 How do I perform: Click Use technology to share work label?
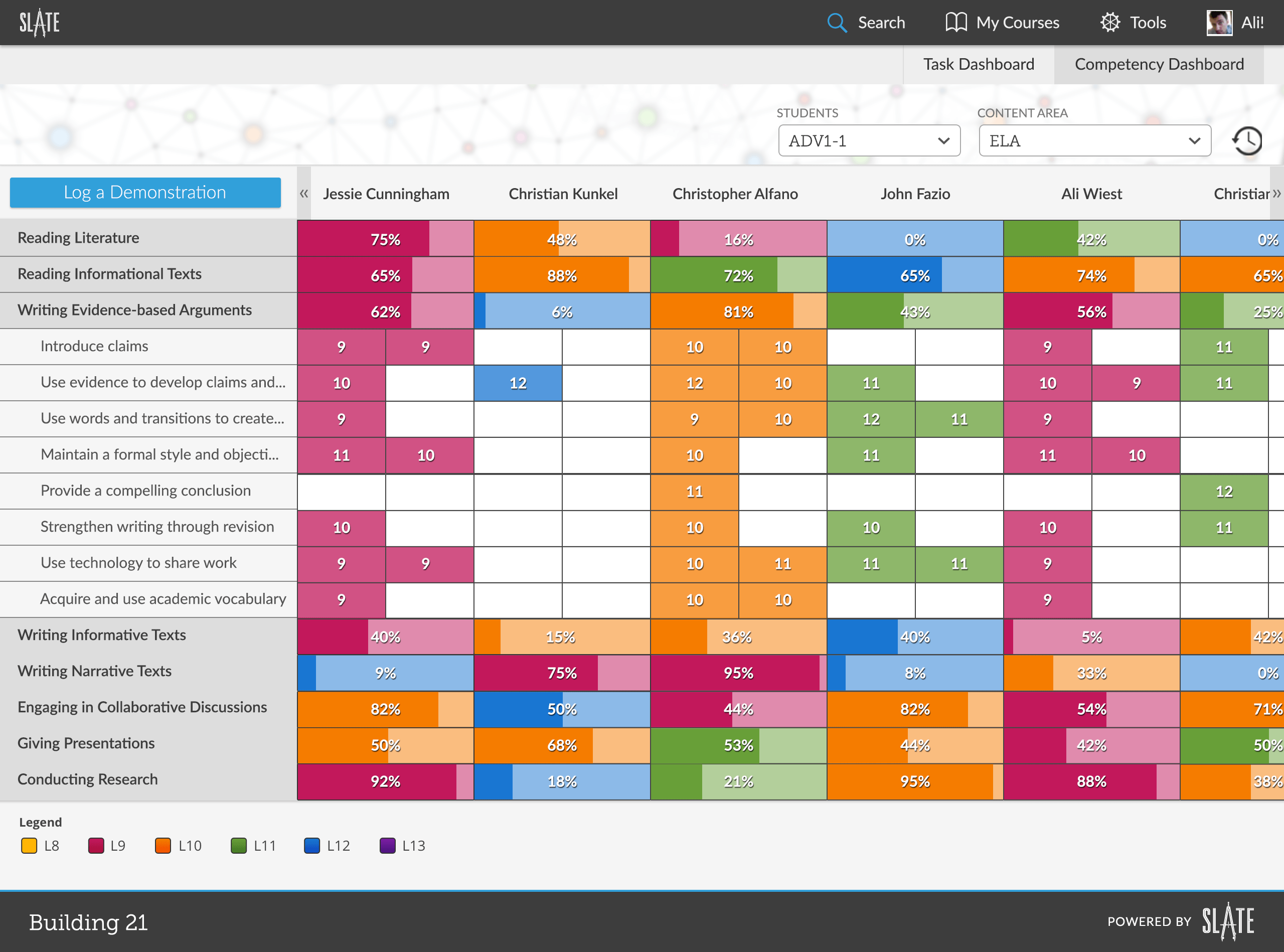pyautogui.click(x=138, y=562)
